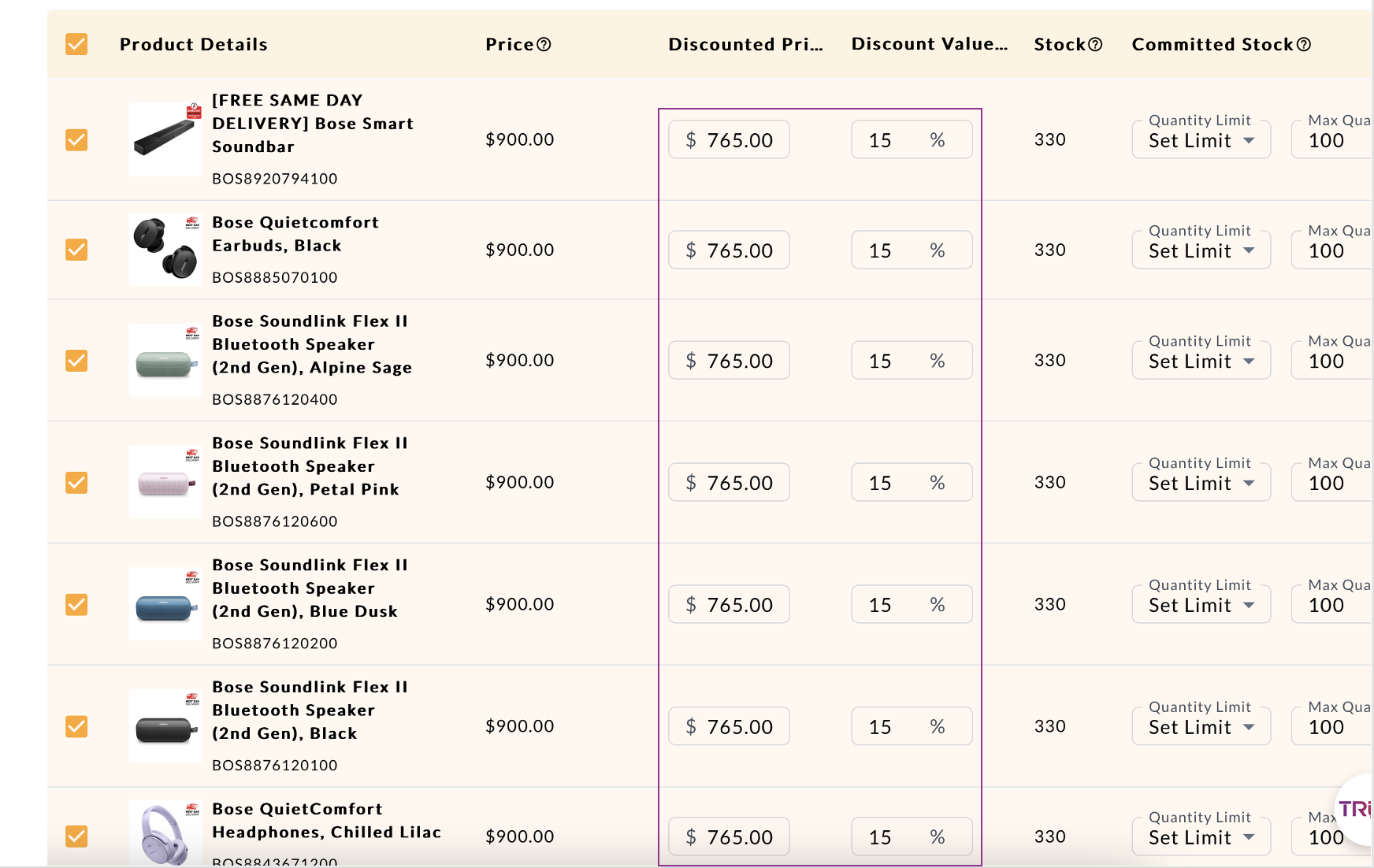
Task: Click the Committed Stock help icon
Action: [1304, 45]
